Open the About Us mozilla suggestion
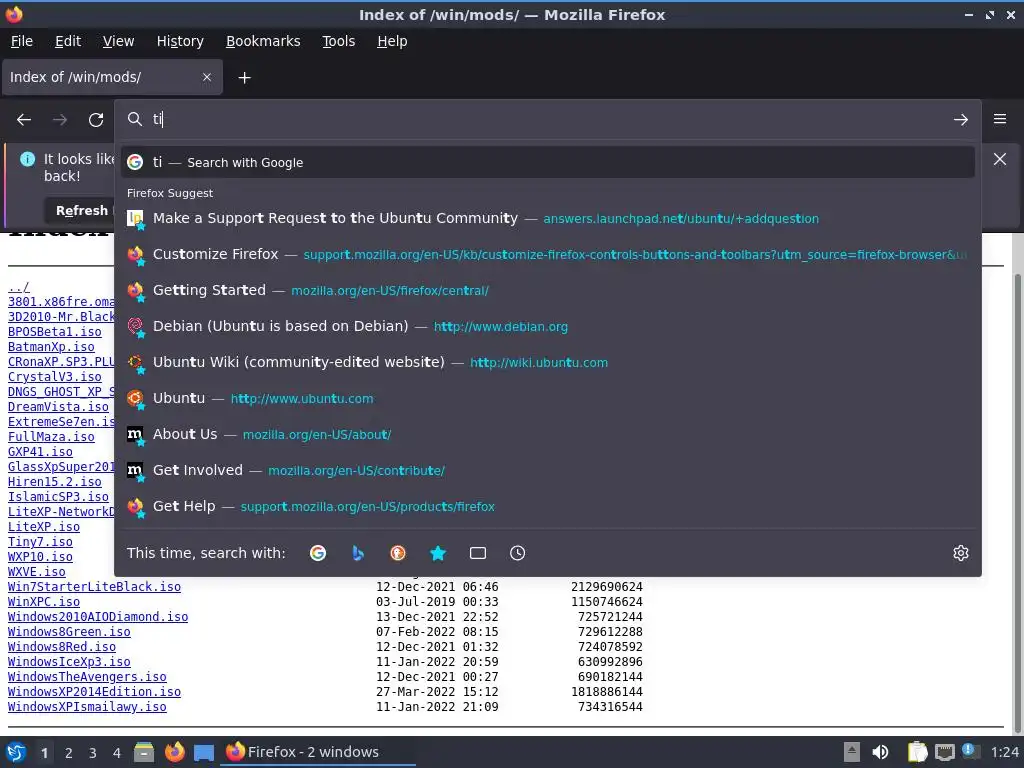This screenshot has width=1024, height=768. (x=547, y=434)
